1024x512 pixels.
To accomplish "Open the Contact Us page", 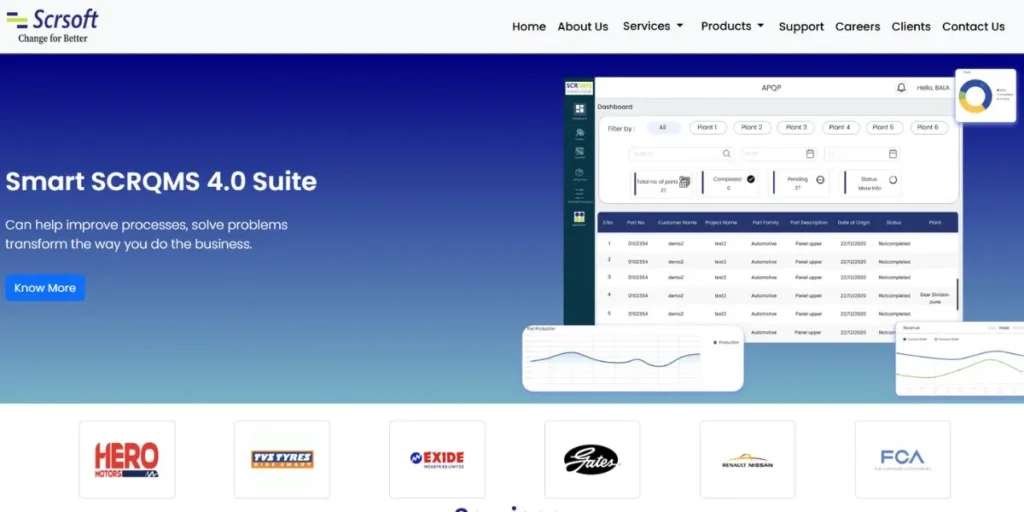I will (973, 27).
